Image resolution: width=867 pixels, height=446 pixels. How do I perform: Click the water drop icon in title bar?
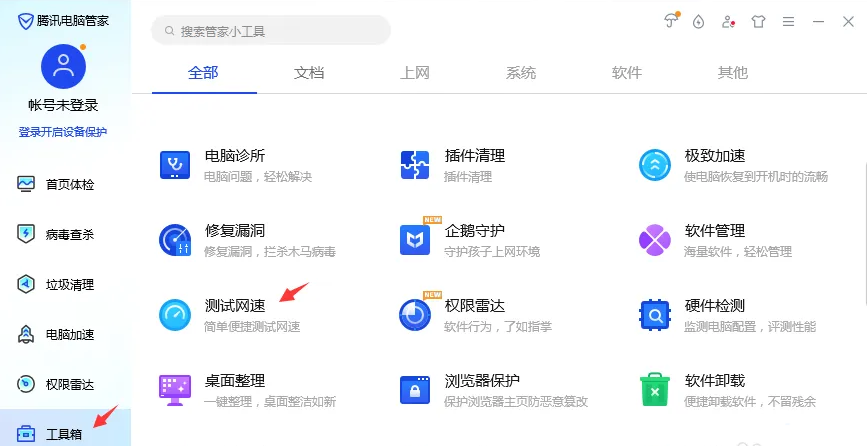(x=699, y=22)
